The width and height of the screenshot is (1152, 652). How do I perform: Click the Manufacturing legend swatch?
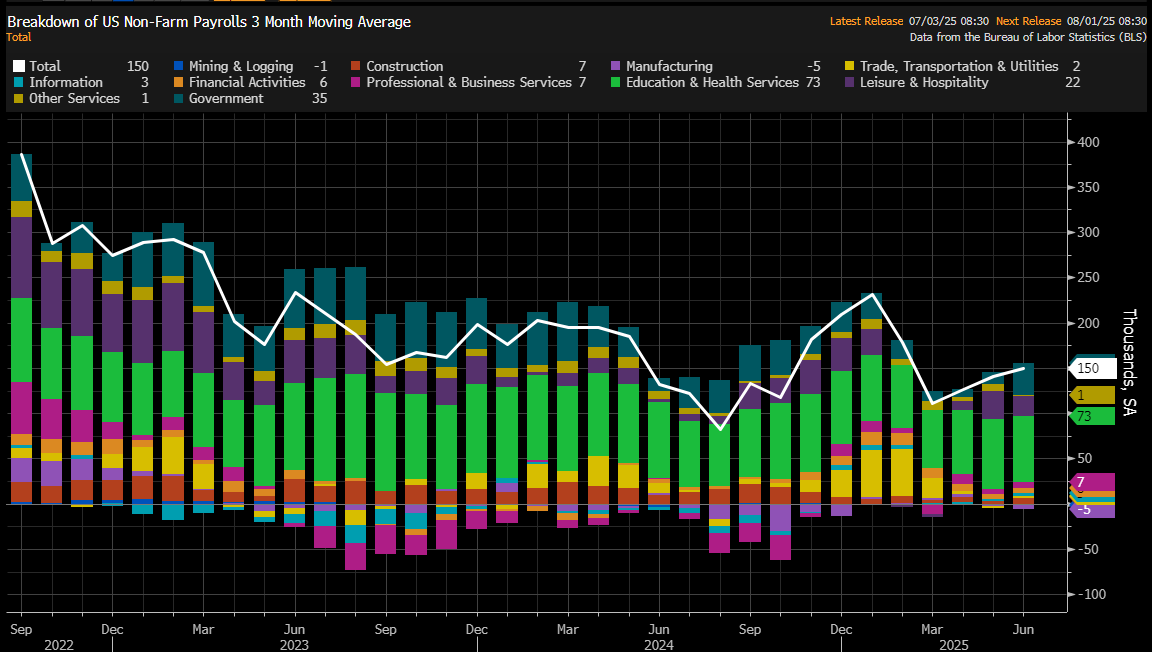tap(616, 67)
